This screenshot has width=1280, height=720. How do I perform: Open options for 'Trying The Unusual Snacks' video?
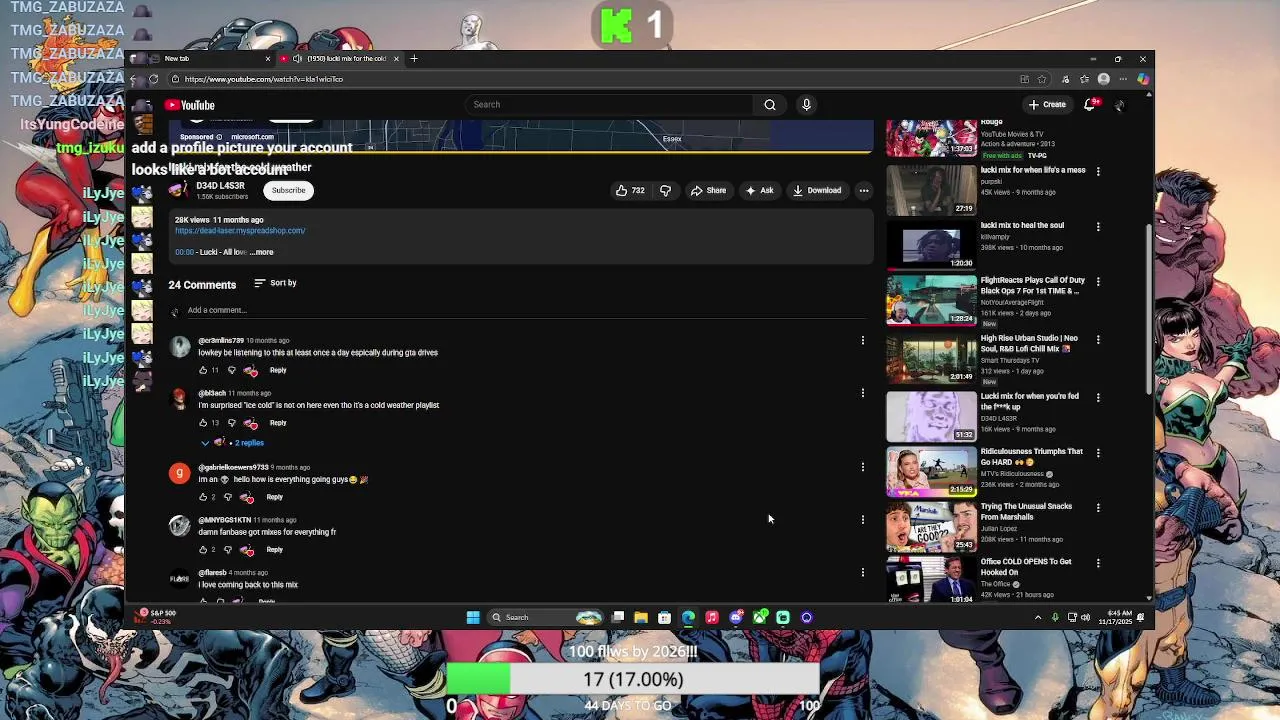tap(1098, 508)
